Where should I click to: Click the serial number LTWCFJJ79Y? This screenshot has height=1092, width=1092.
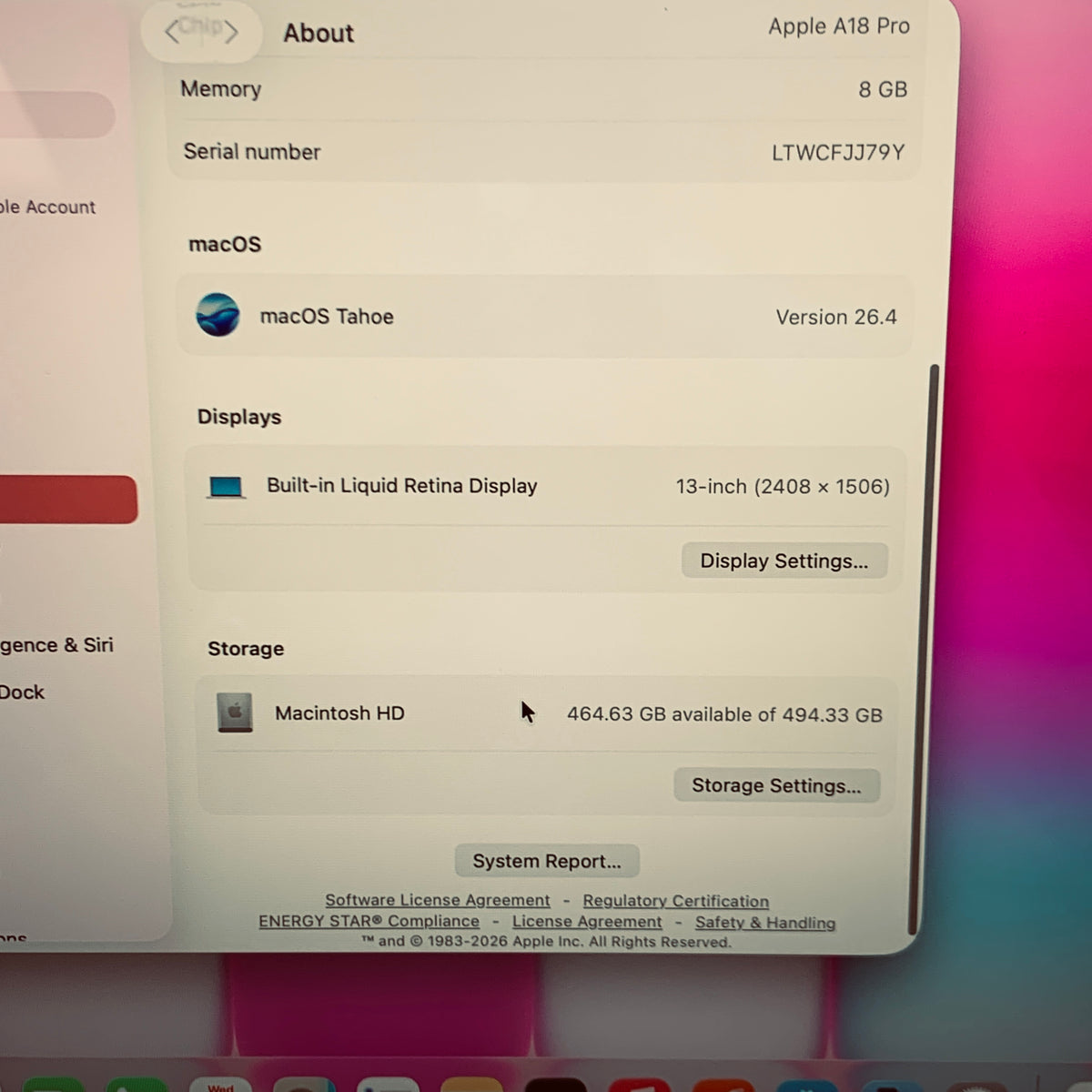tap(838, 152)
